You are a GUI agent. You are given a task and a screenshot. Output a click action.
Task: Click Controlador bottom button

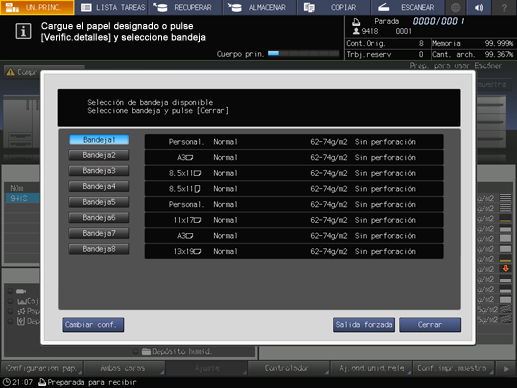tap(289, 368)
